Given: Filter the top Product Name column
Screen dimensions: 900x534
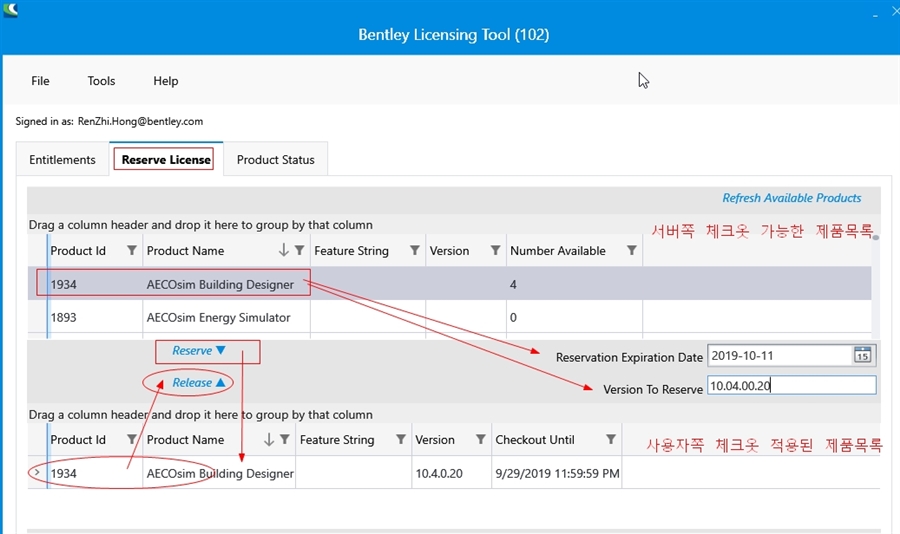Looking at the screenshot, I should (299, 251).
